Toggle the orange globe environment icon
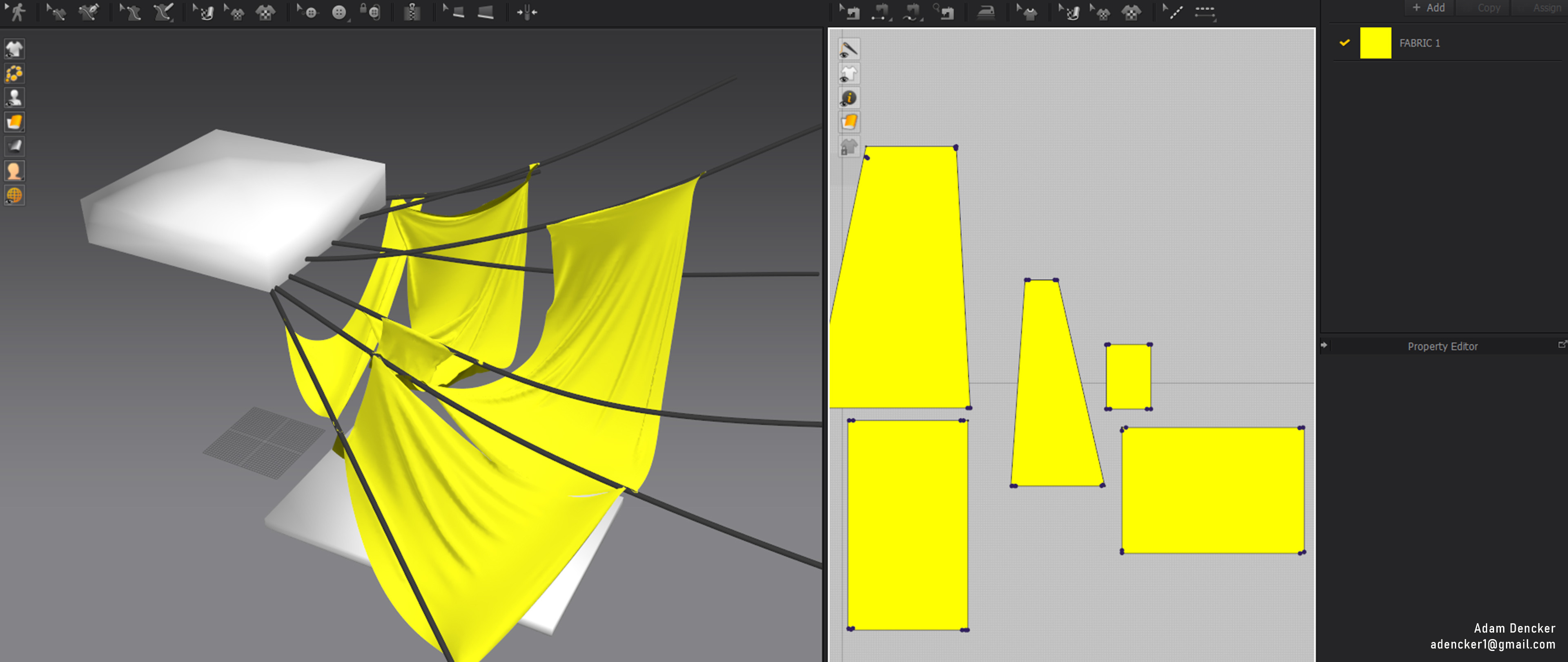Screen dimensions: 1568x662 tap(14, 195)
